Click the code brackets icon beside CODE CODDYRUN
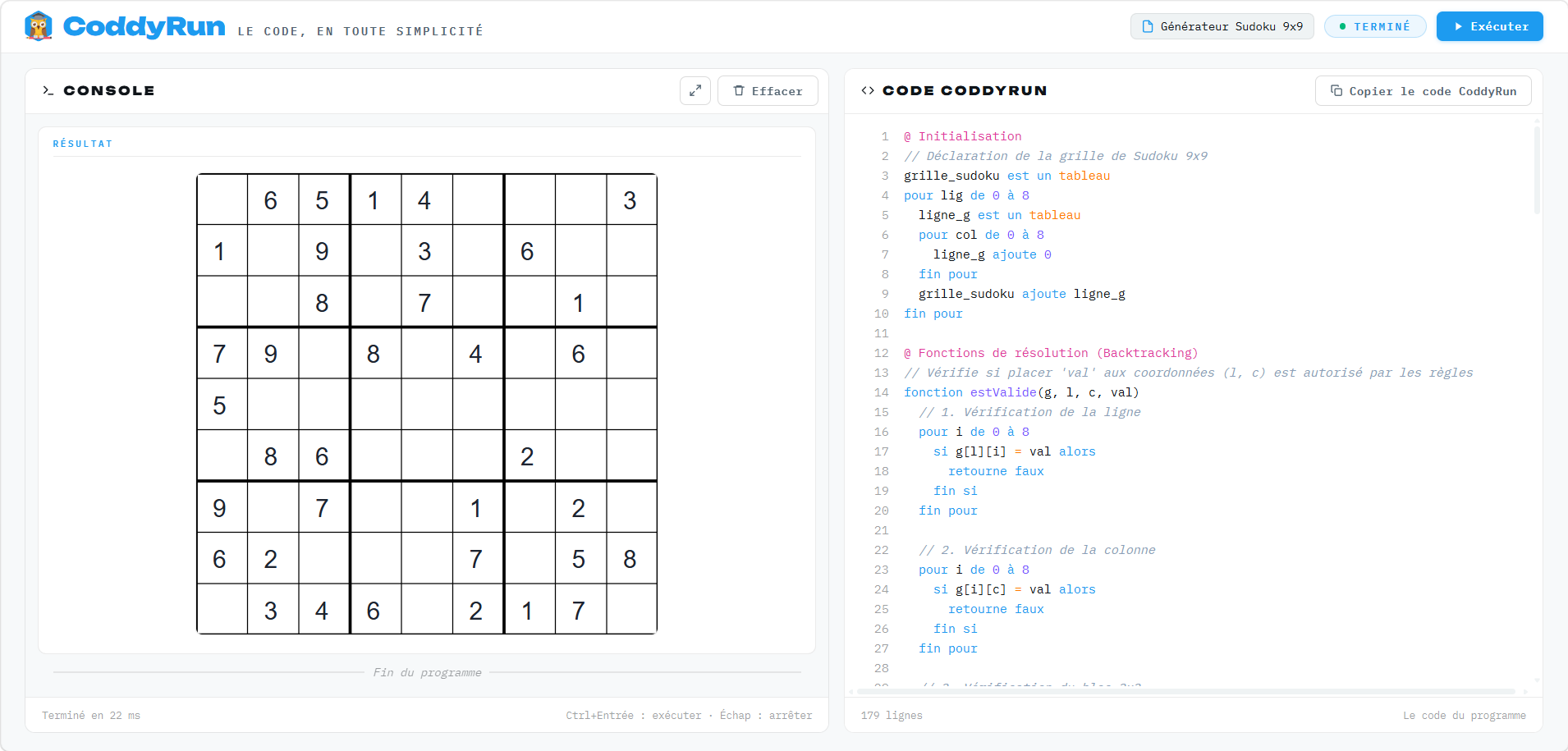 pos(868,90)
